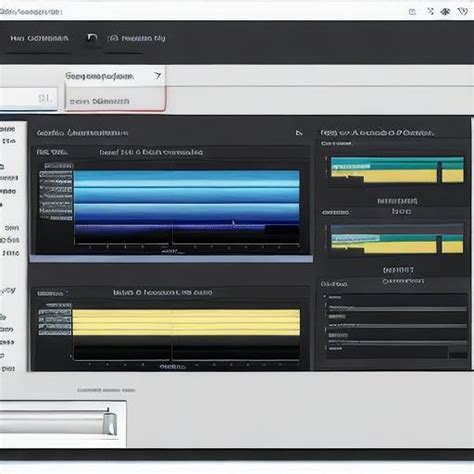Click the mouse cursor marker in blue chart
The image size is (474, 474).
233,224
